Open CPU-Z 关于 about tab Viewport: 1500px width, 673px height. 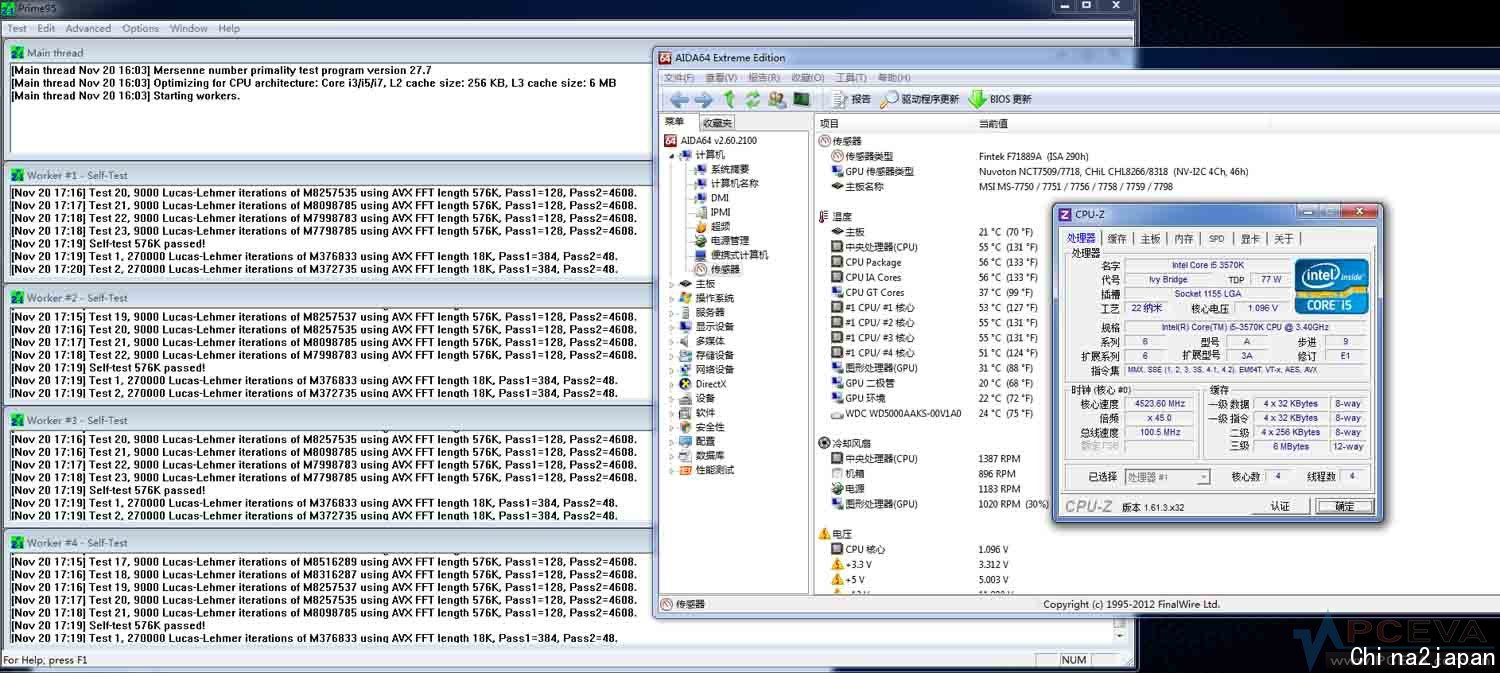pos(1283,238)
